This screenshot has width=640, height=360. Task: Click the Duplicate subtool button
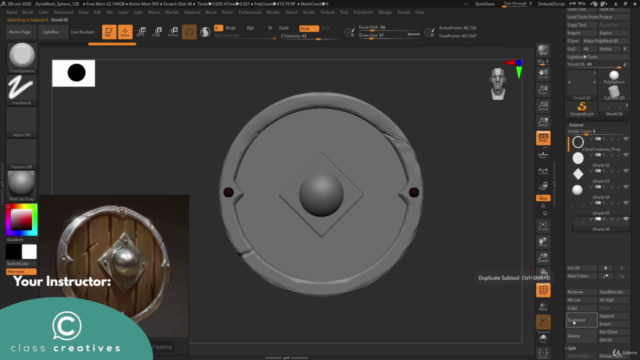[x=582, y=320]
